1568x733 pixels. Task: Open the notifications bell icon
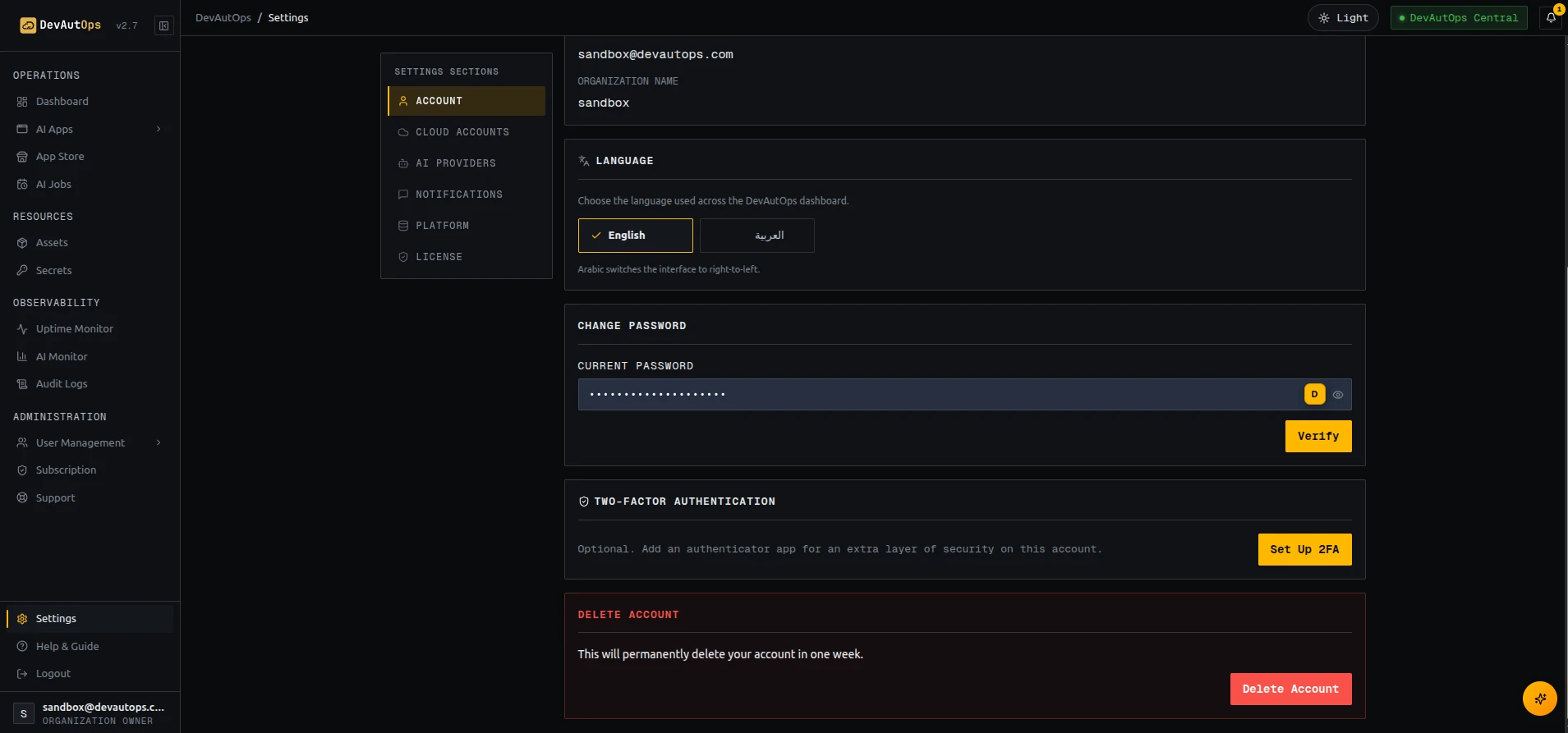click(x=1551, y=17)
